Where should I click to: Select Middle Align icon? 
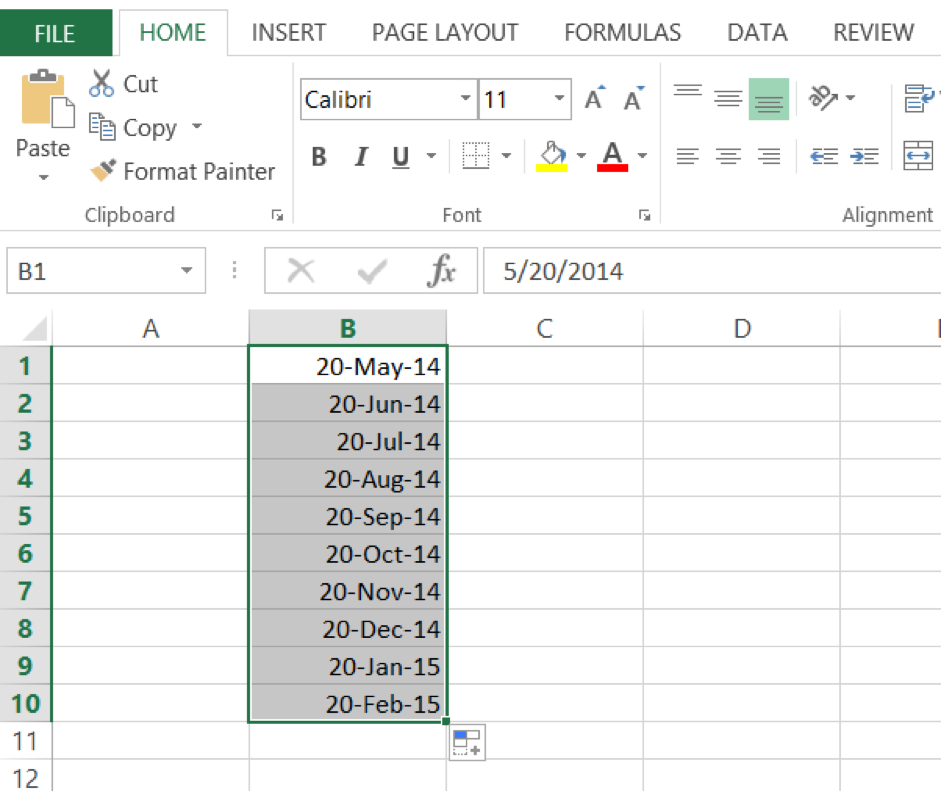[728, 98]
